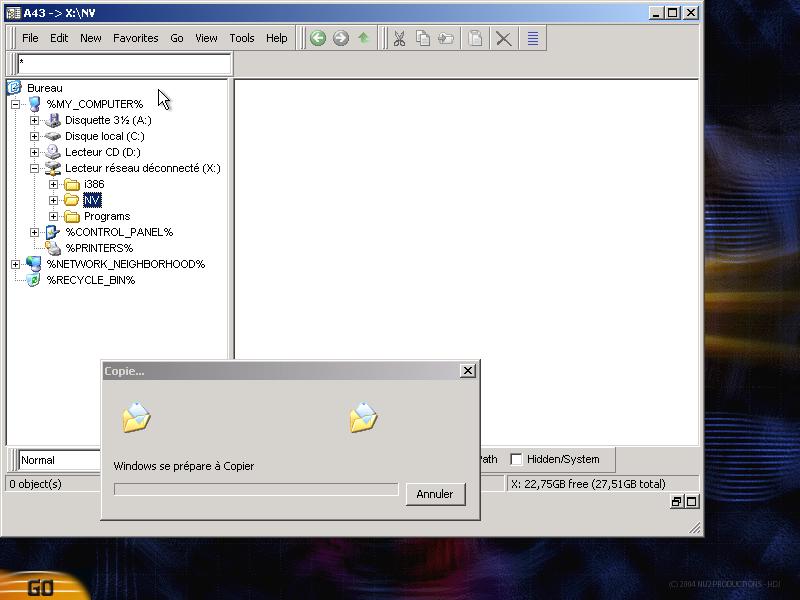
Task: Collapse the Lecteur réseau déconnecté (X:) node
Action: tap(34, 168)
